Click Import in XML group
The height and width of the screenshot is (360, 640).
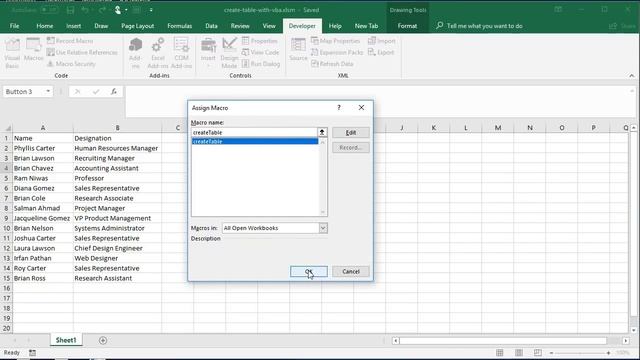382,41
